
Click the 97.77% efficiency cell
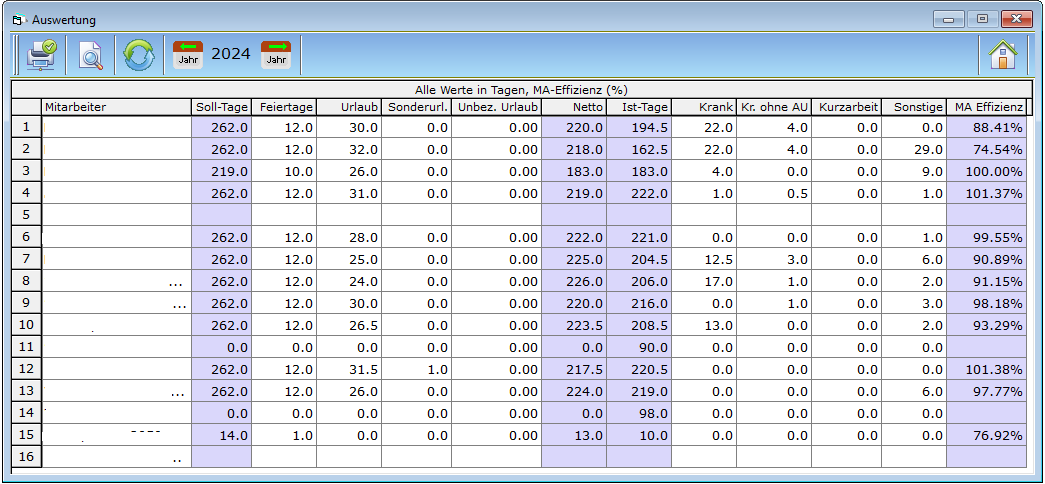tap(986, 391)
